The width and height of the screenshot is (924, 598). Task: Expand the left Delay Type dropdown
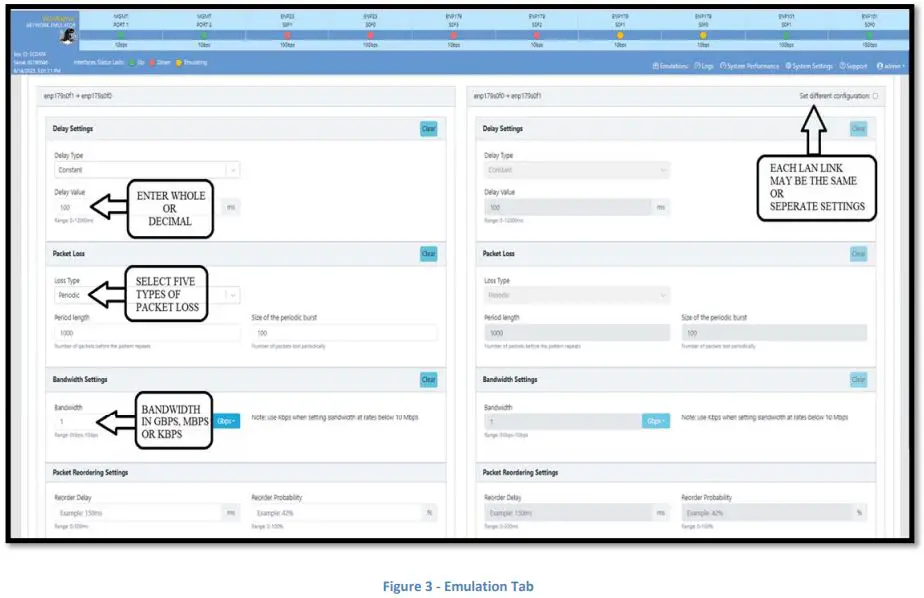tap(235, 170)
